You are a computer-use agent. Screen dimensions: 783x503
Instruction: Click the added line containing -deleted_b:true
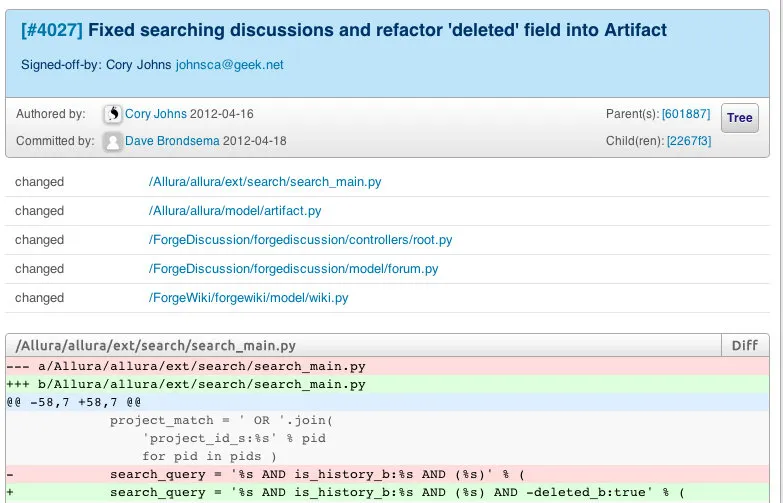pyautogui.click(x=396, y=493)
